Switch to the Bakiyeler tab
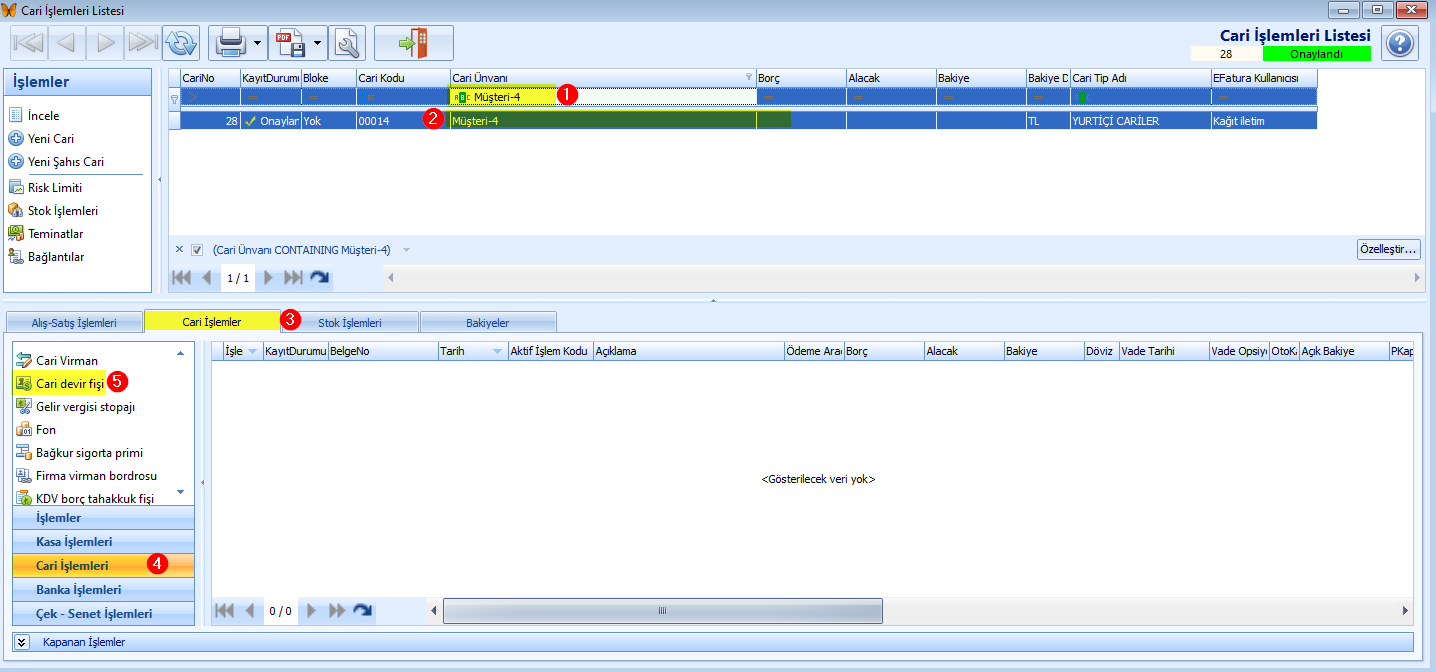The image size is (1436, 672). pyautogui.click(x=487, y=323)
